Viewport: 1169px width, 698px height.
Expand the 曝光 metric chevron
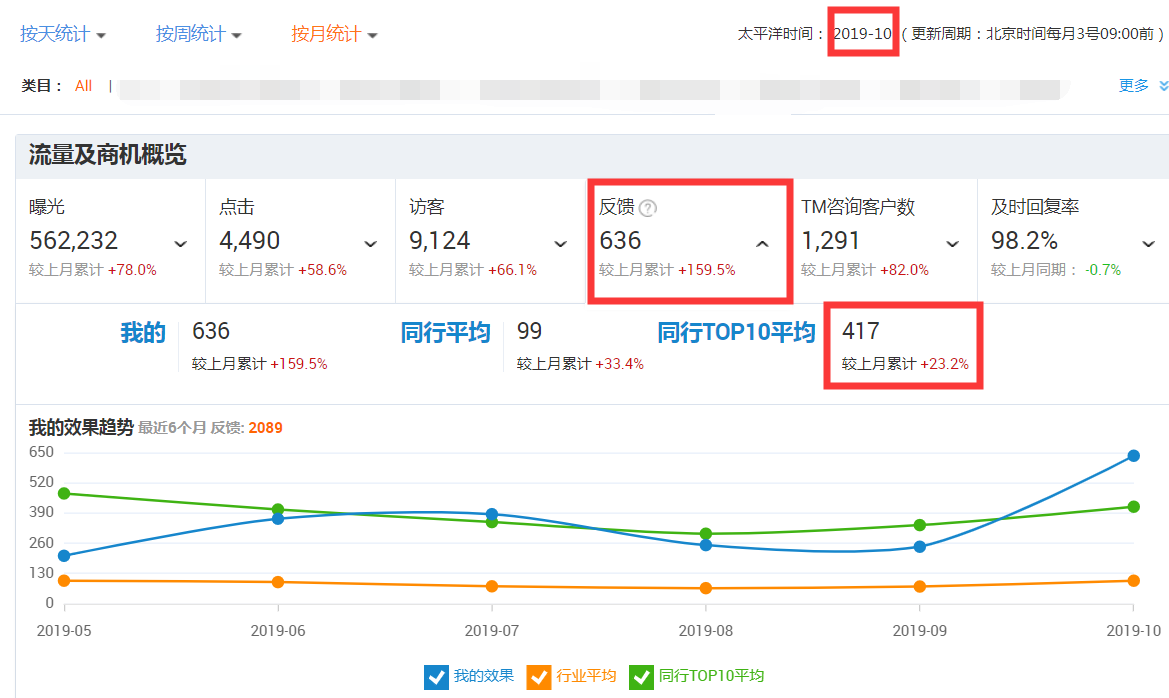coord(181,243)
